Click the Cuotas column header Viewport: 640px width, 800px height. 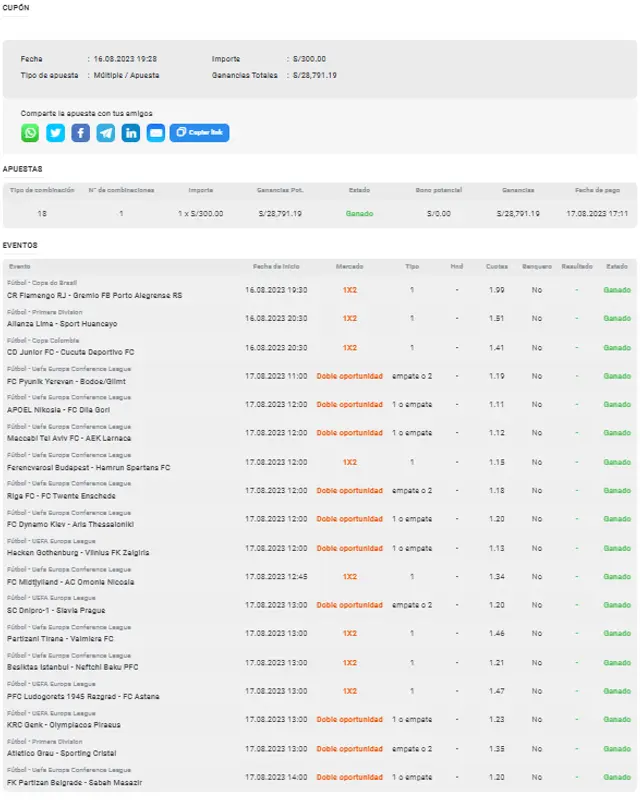click(497, 266)
